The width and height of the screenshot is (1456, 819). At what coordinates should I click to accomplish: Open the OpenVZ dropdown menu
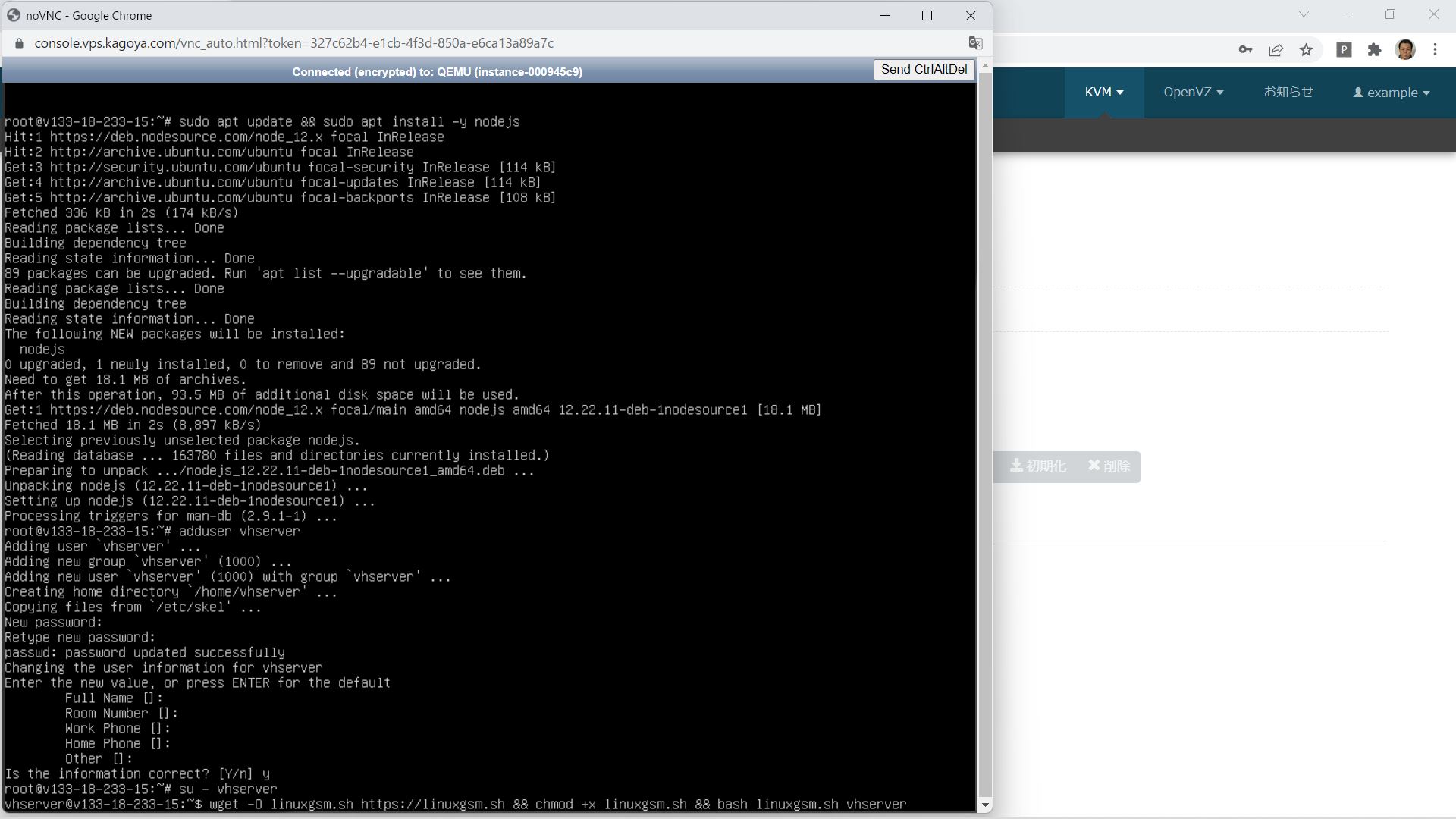(x=1192, y=93)
